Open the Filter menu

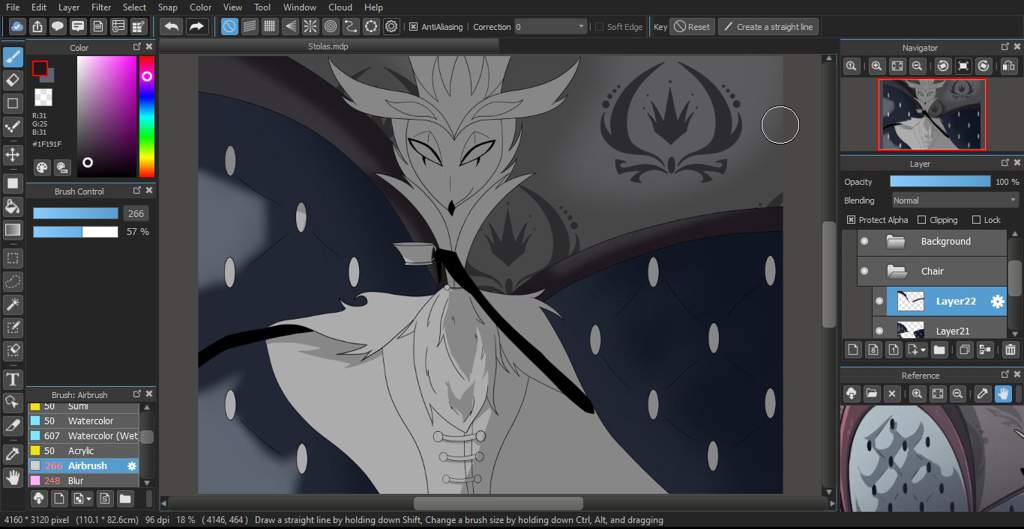click(101, 7)
